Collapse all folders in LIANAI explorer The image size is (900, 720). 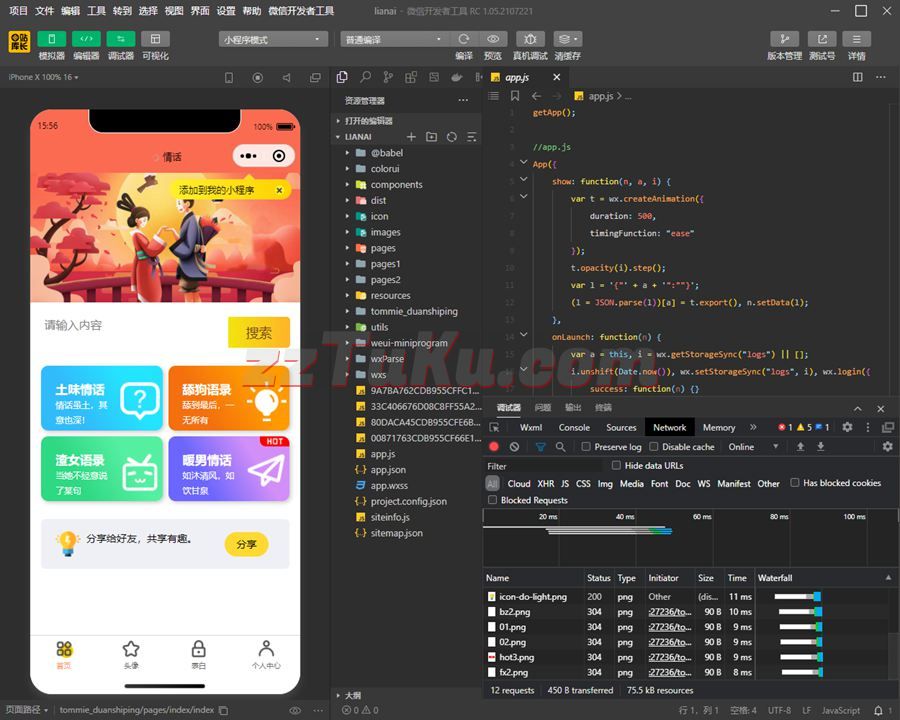(x=472, y=137)
